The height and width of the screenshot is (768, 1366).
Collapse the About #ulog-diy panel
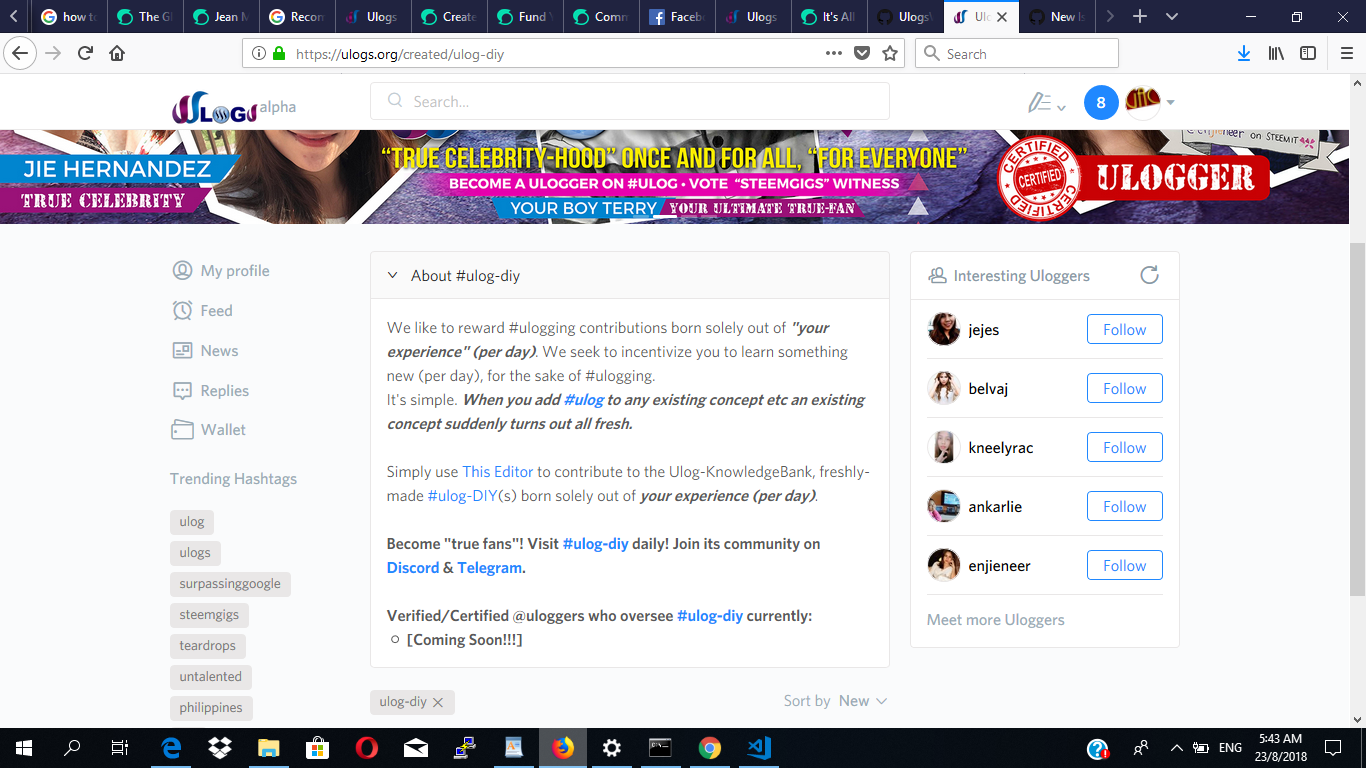click(393, 276)
